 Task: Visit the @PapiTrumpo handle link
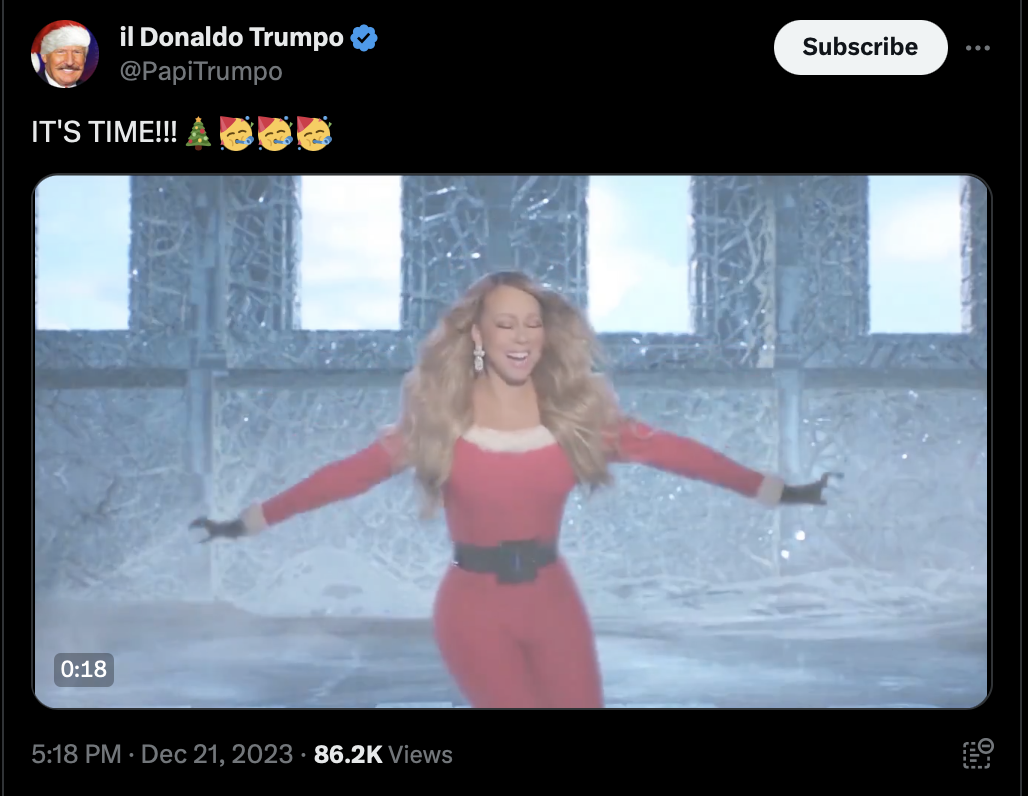(201, 71)
